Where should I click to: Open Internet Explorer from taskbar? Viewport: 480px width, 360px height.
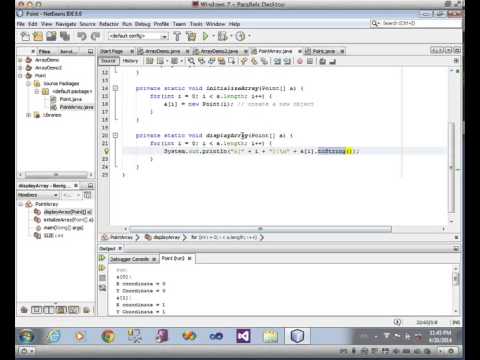click(54, 336)
